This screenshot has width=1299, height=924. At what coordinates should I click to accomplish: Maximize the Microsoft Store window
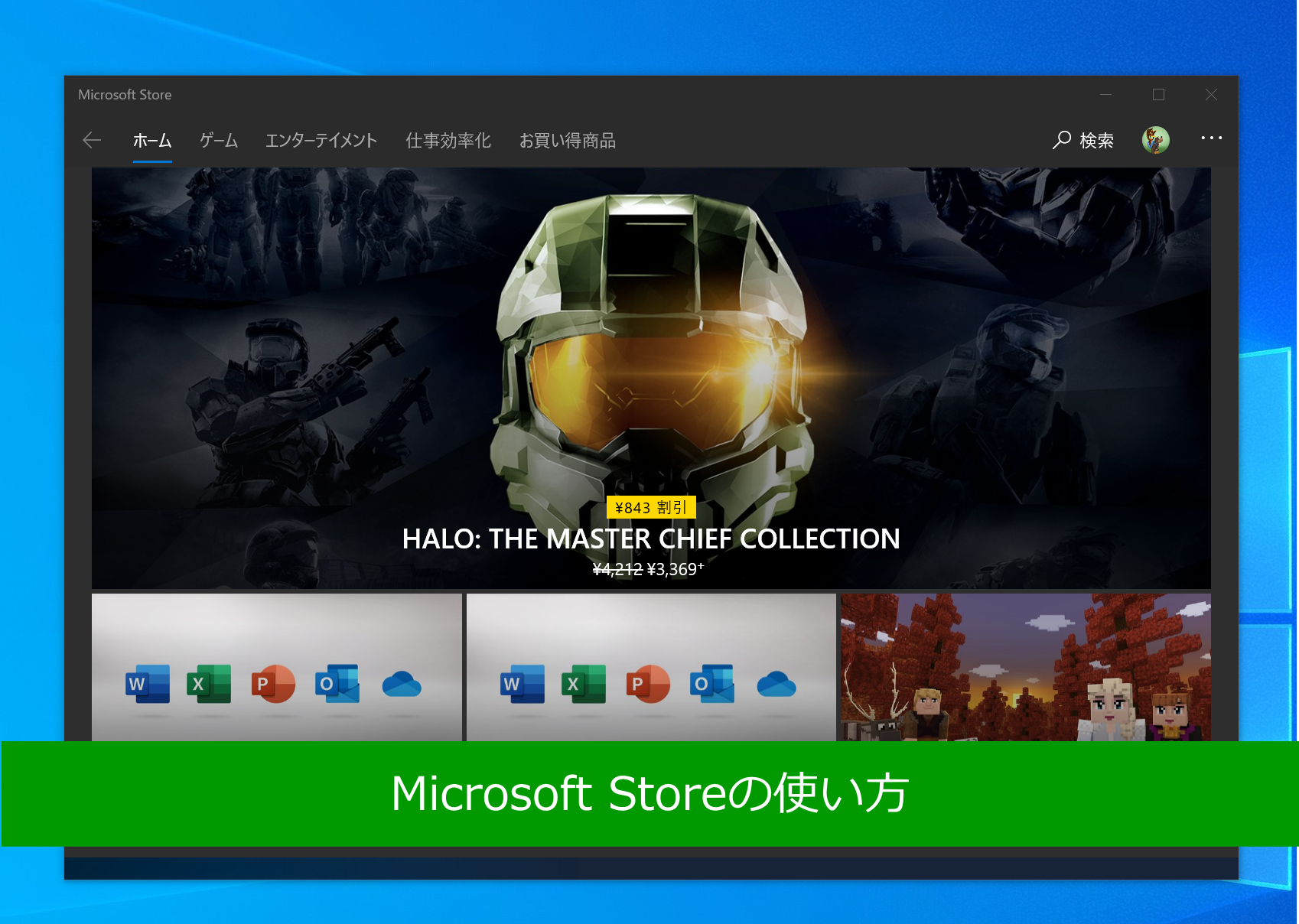coord(1158,95)
